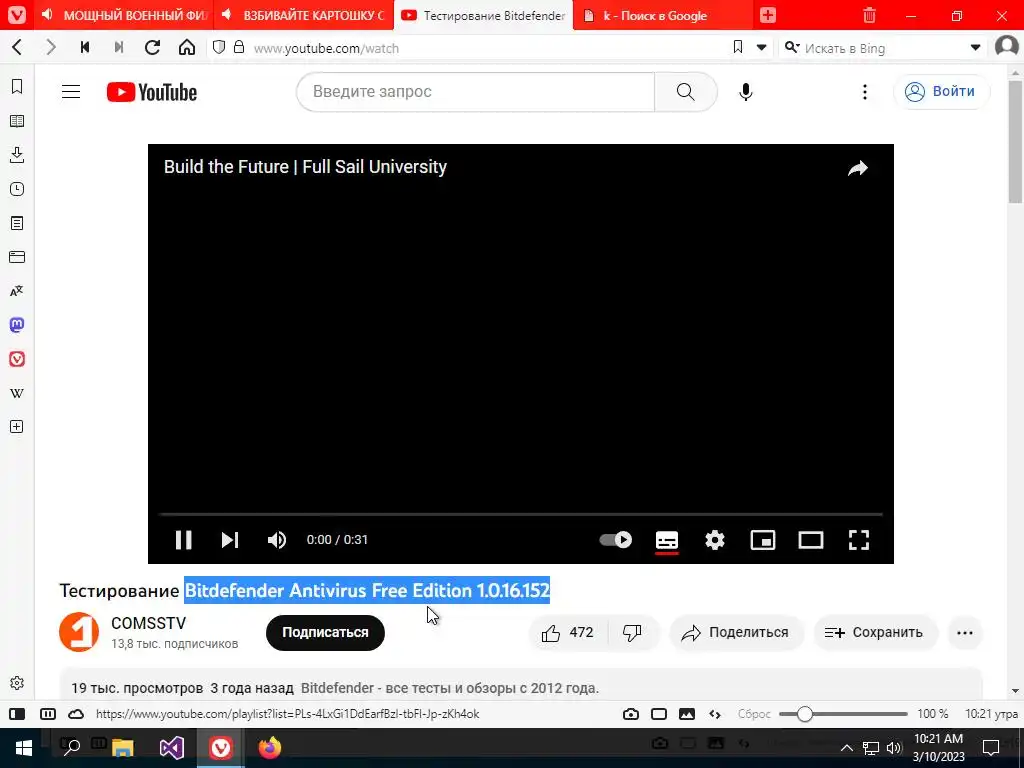Share the ad via arrow in player
The image size is (1024, 768).
tap(857, 168)
